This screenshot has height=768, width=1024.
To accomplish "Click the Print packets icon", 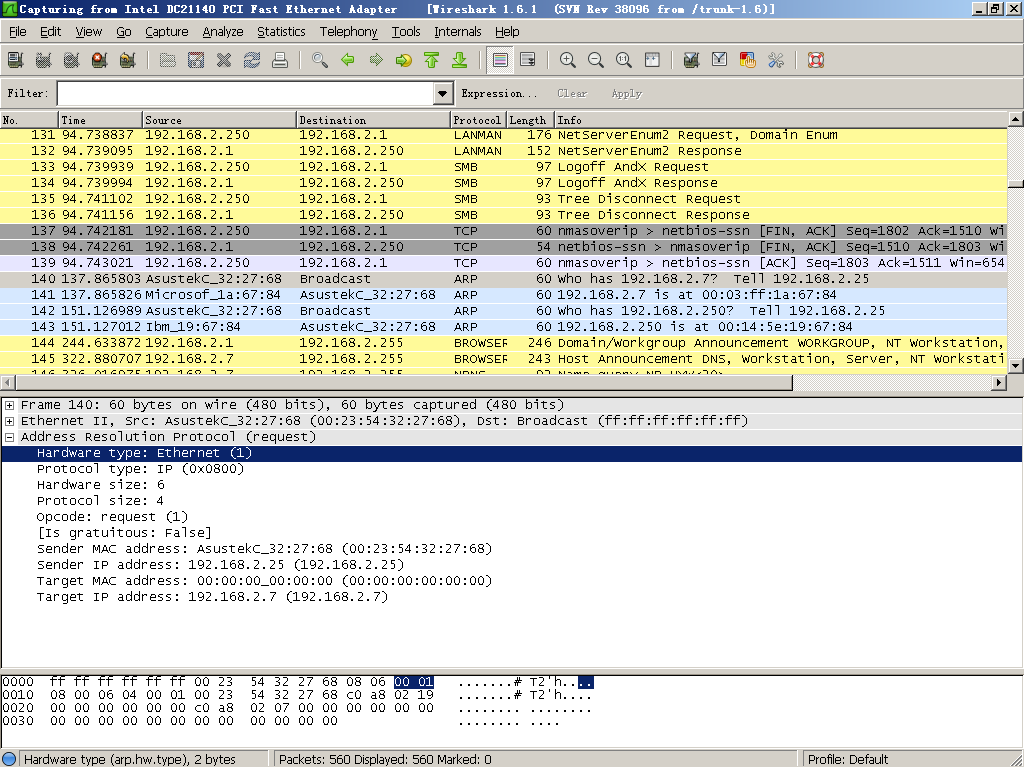I will [280, 60].
